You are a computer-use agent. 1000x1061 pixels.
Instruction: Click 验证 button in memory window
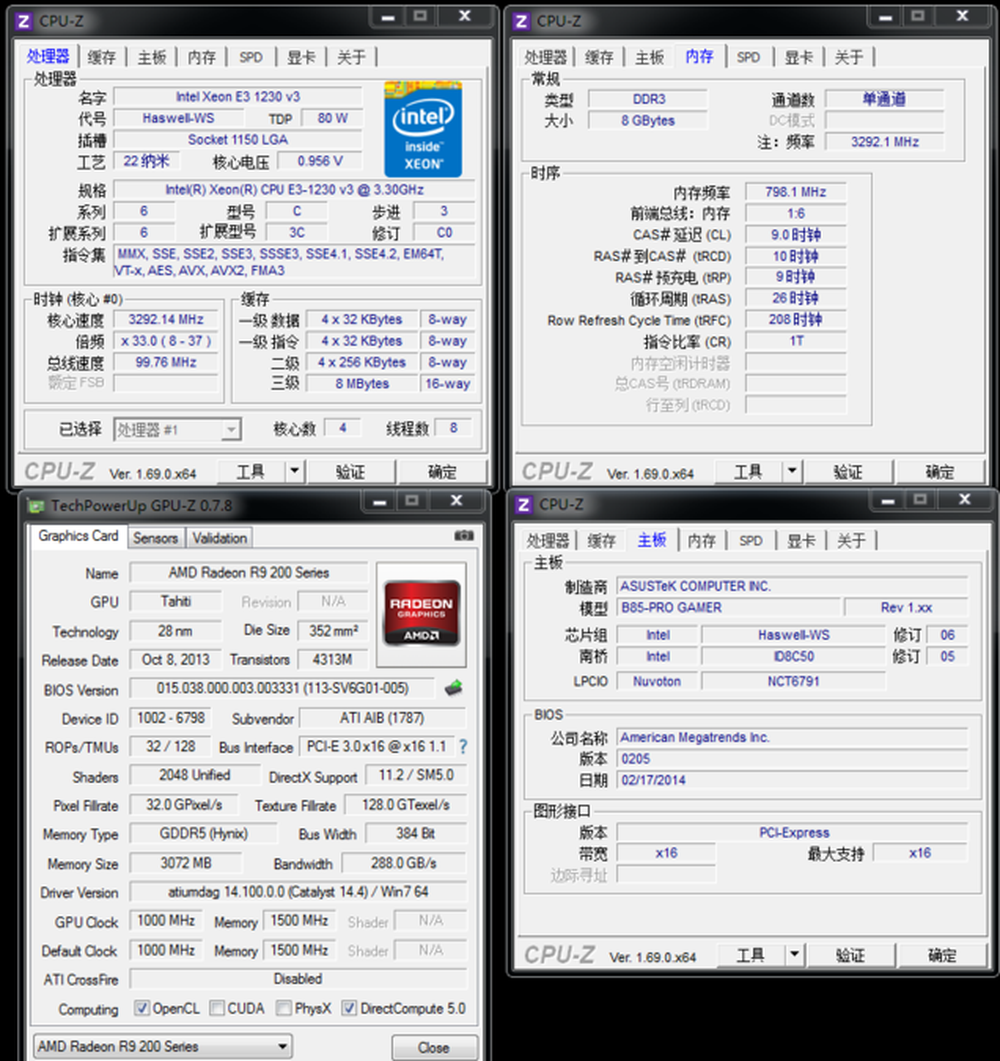pos(848,472)
